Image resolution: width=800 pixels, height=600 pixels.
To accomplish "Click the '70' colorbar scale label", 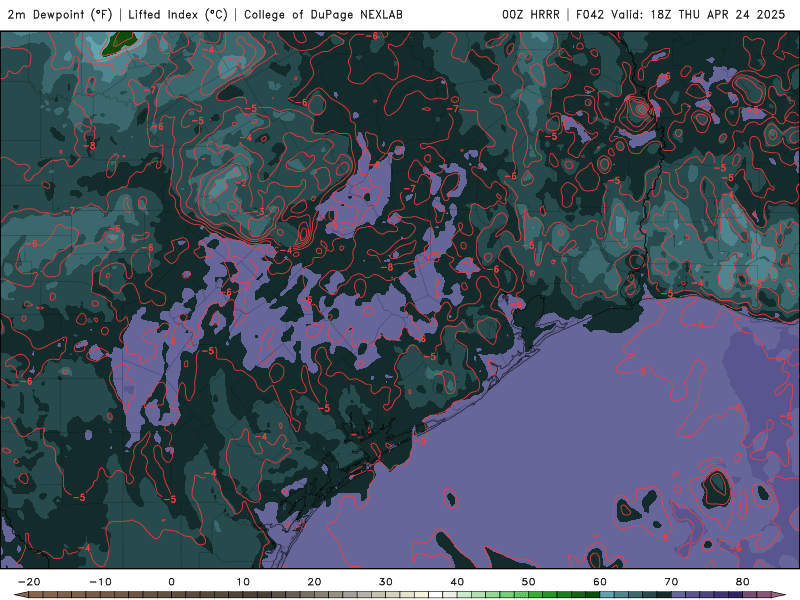I will pos(671,582).
